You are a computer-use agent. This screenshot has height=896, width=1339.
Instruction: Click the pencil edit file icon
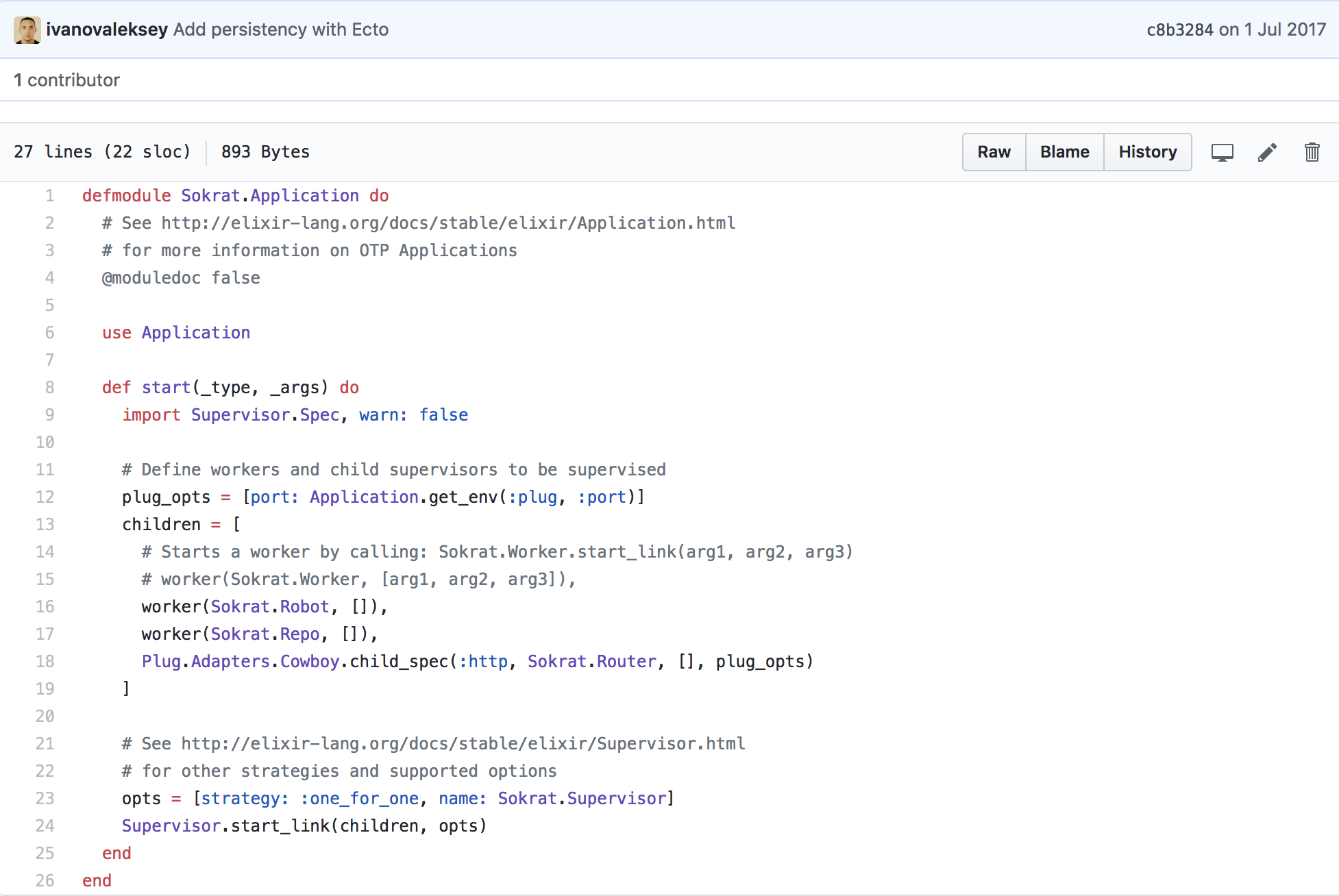[x=1267, y=152]
